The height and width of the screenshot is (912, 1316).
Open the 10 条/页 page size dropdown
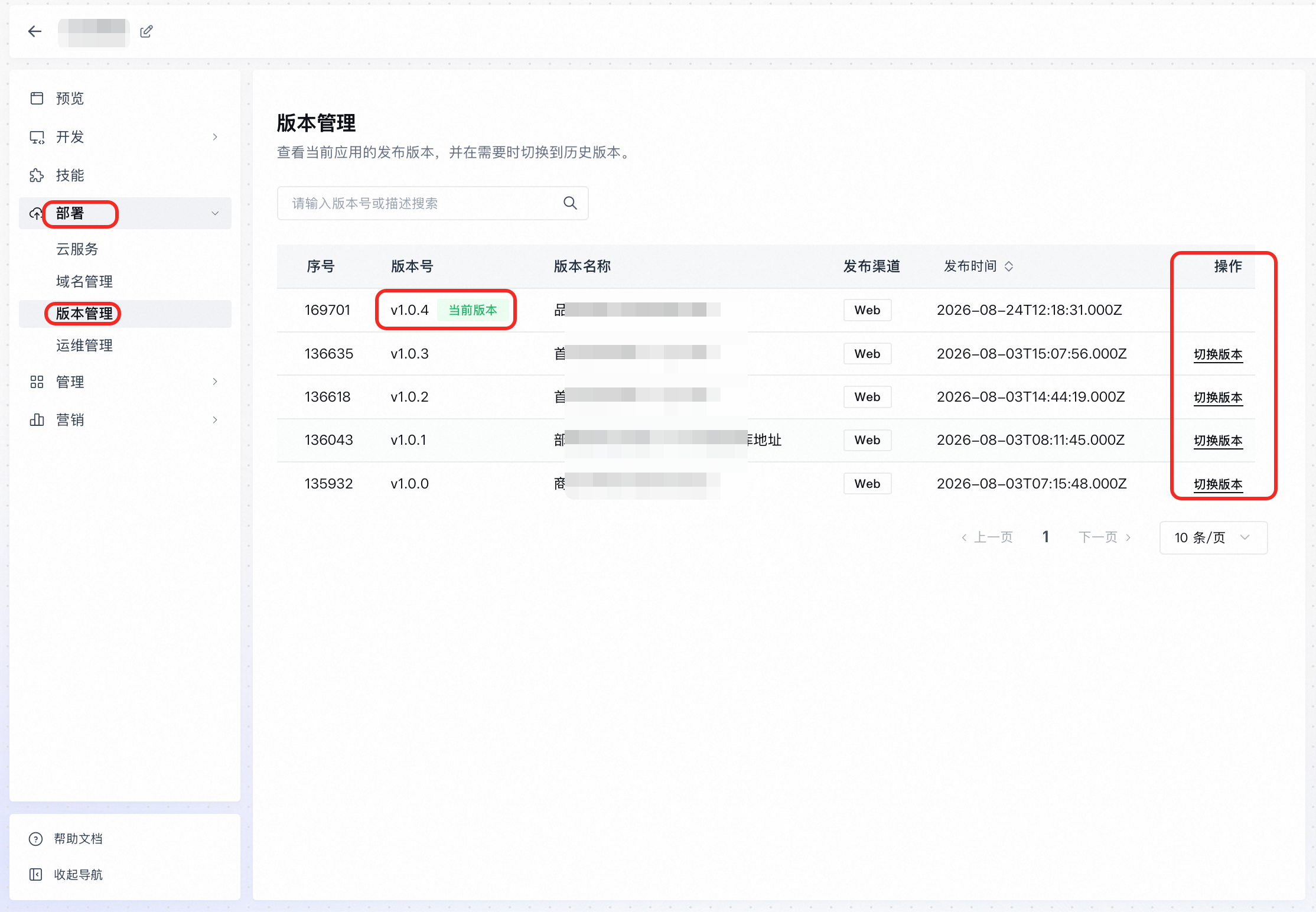click(x=1213, y=538)
